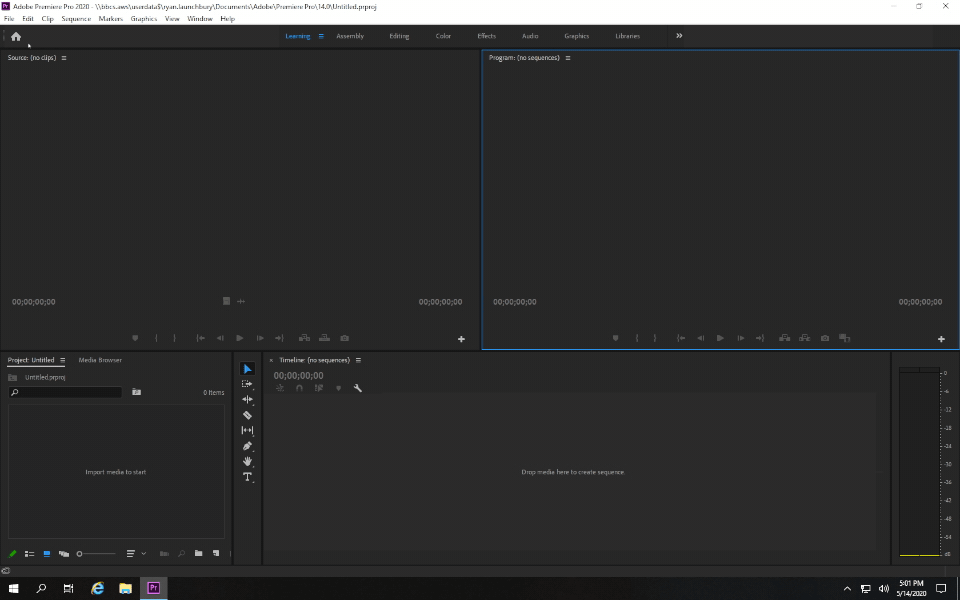Viewport: 960px width, 600px height.
Task: Open the Sequence menu
Action: point(76,19)
